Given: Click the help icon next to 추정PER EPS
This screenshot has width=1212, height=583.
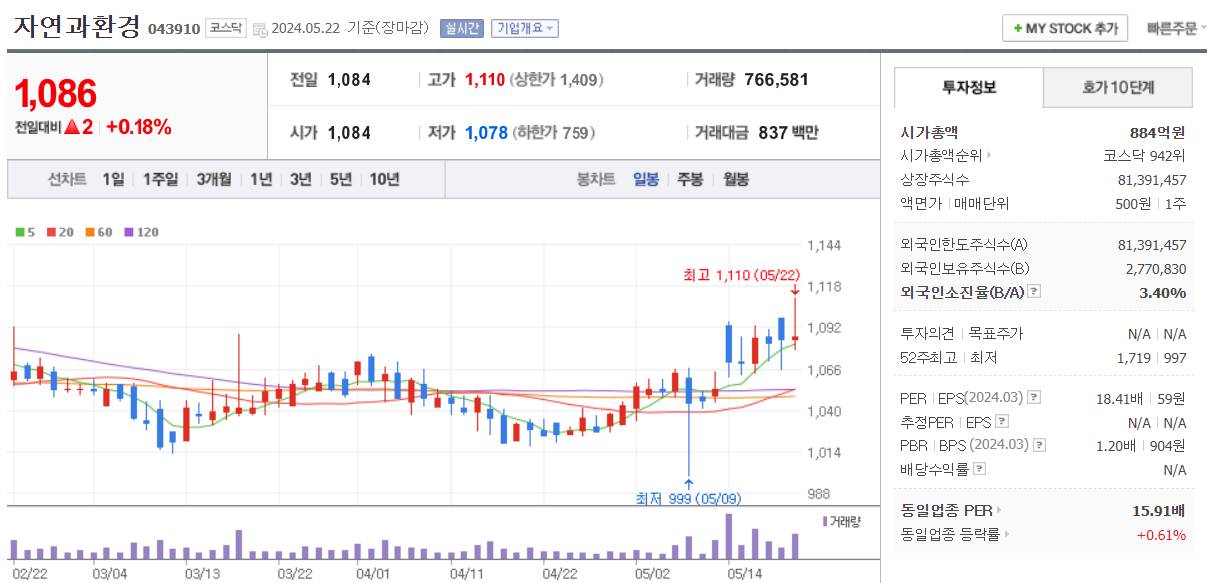Looking at the screenshot, I should [x=1001, y=420].
